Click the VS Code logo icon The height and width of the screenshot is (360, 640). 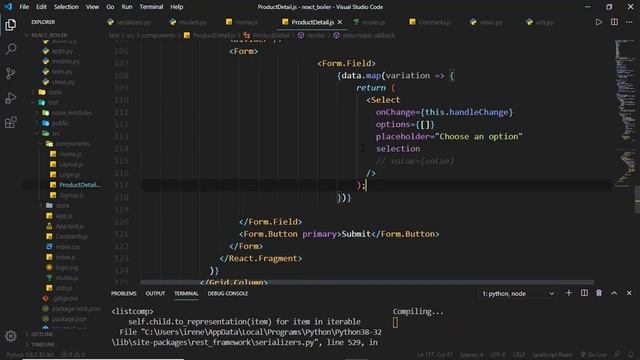[8, 7]
